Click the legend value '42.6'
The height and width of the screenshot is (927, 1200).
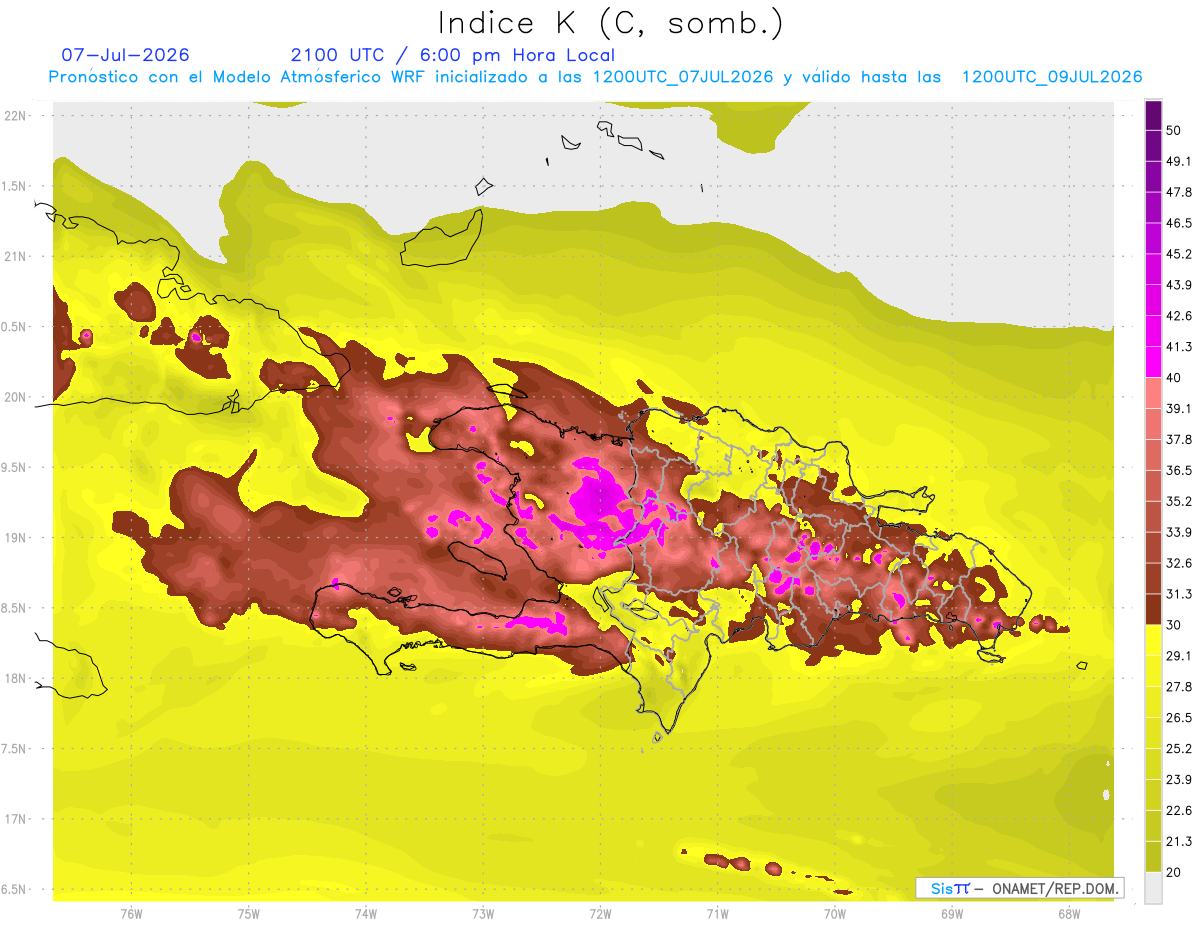click(x=1179, y=316)
